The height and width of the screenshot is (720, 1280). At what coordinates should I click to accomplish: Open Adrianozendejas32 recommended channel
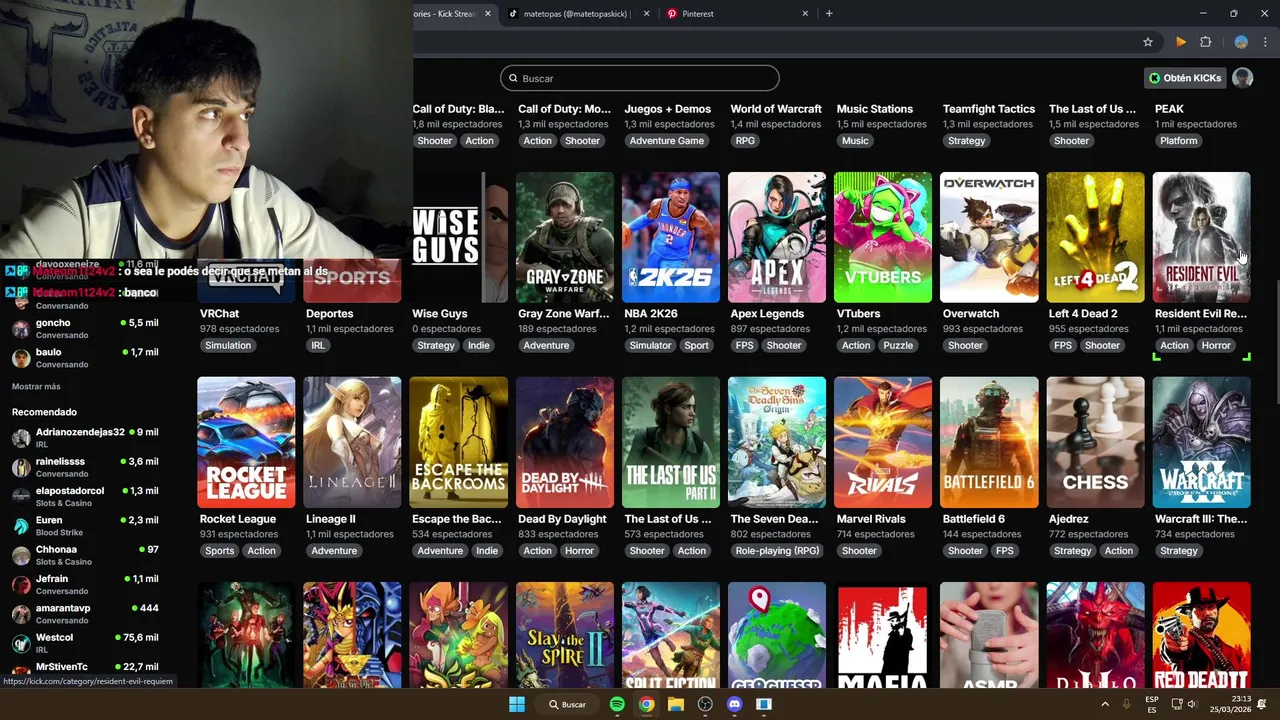[x=85, y=437]
